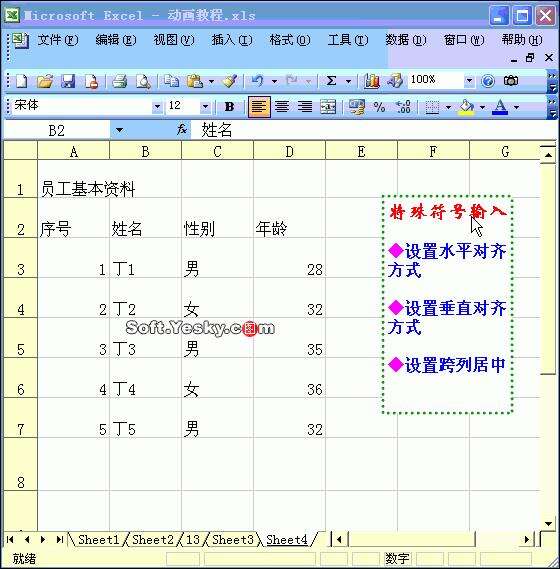Viewport: 560px width, 569px height.
Task: Open the 数据 menu
Action: pyautogui.click(x=406, y=40)
